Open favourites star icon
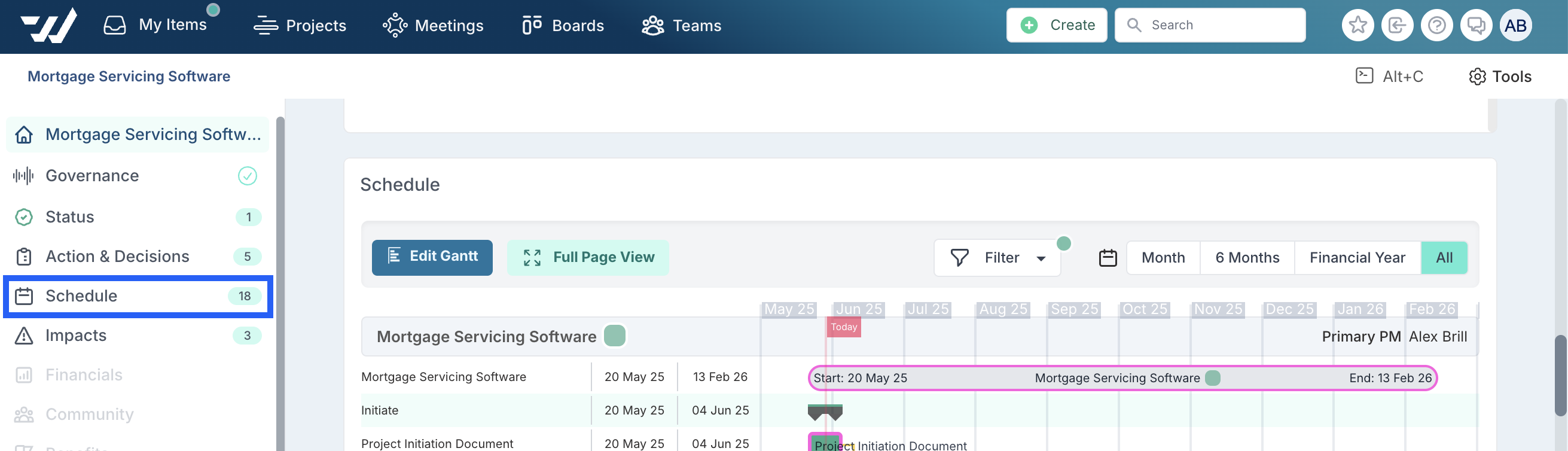Screen dimensions: 1568x451 pos(1357,26)
